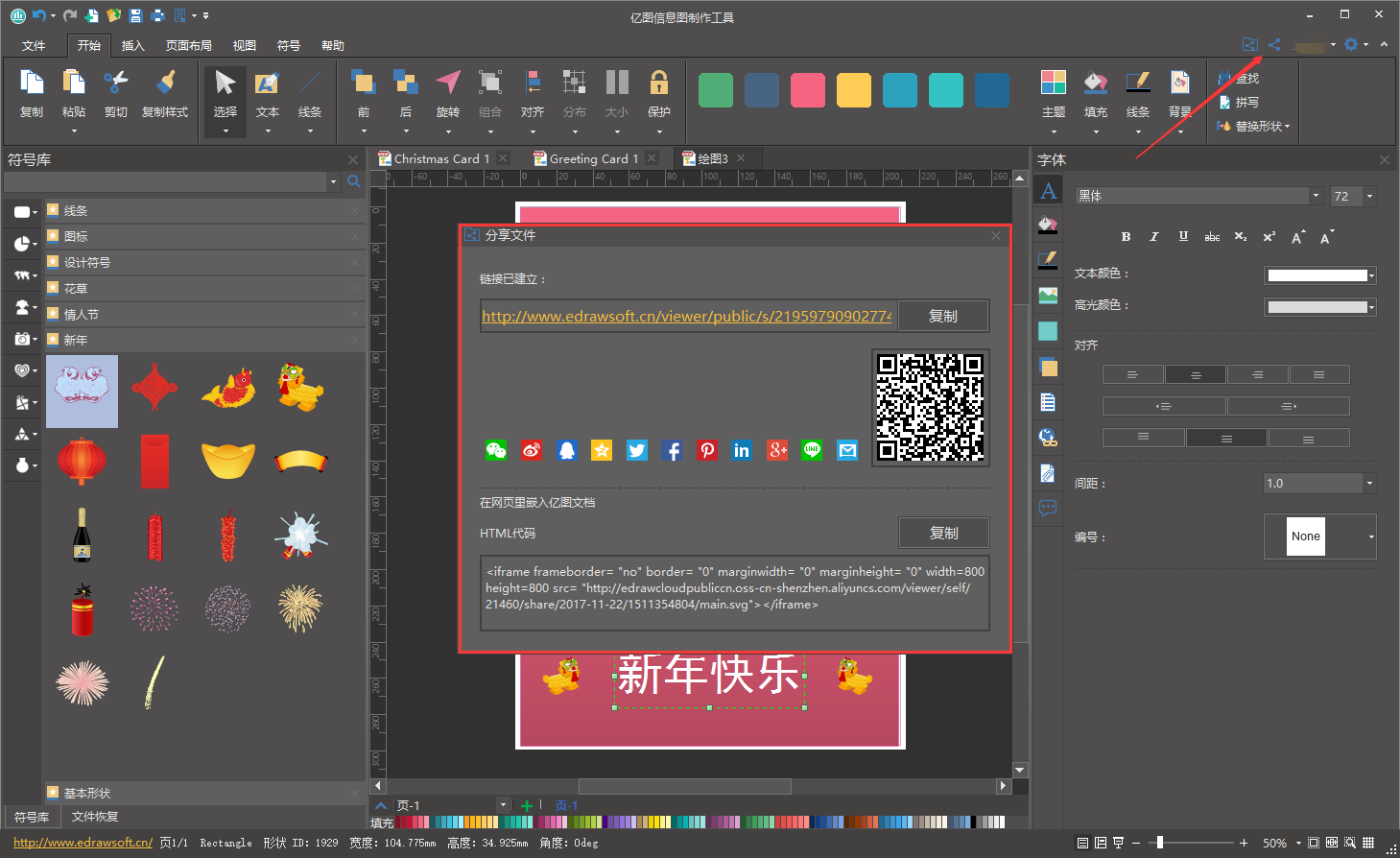Set text alignment to justify

(x=1319, y=374)
